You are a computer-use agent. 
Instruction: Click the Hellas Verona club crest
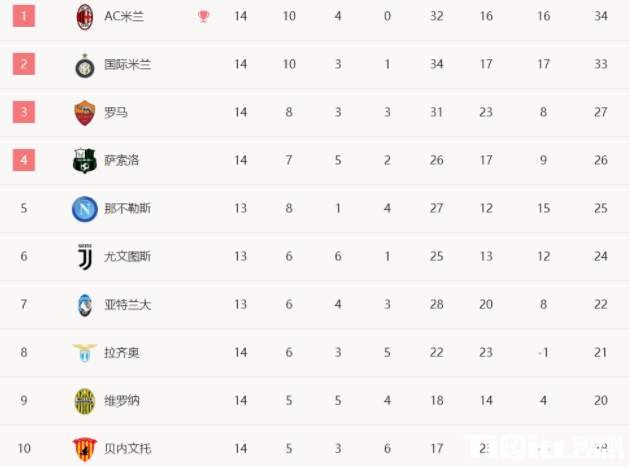(85, 400)
